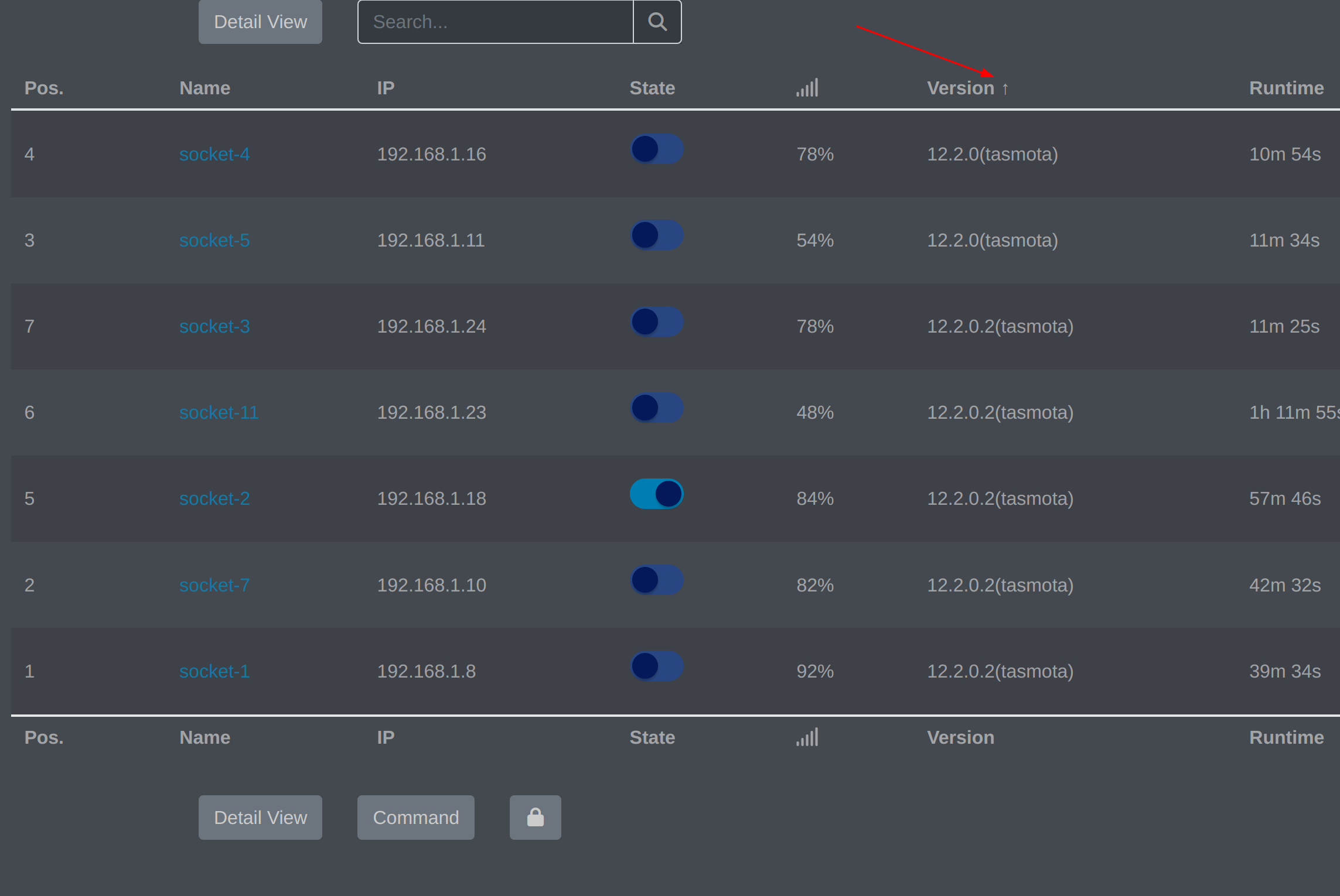Screen dimensions: 1340x896
Task: Click the State column header
Action: 652,87
